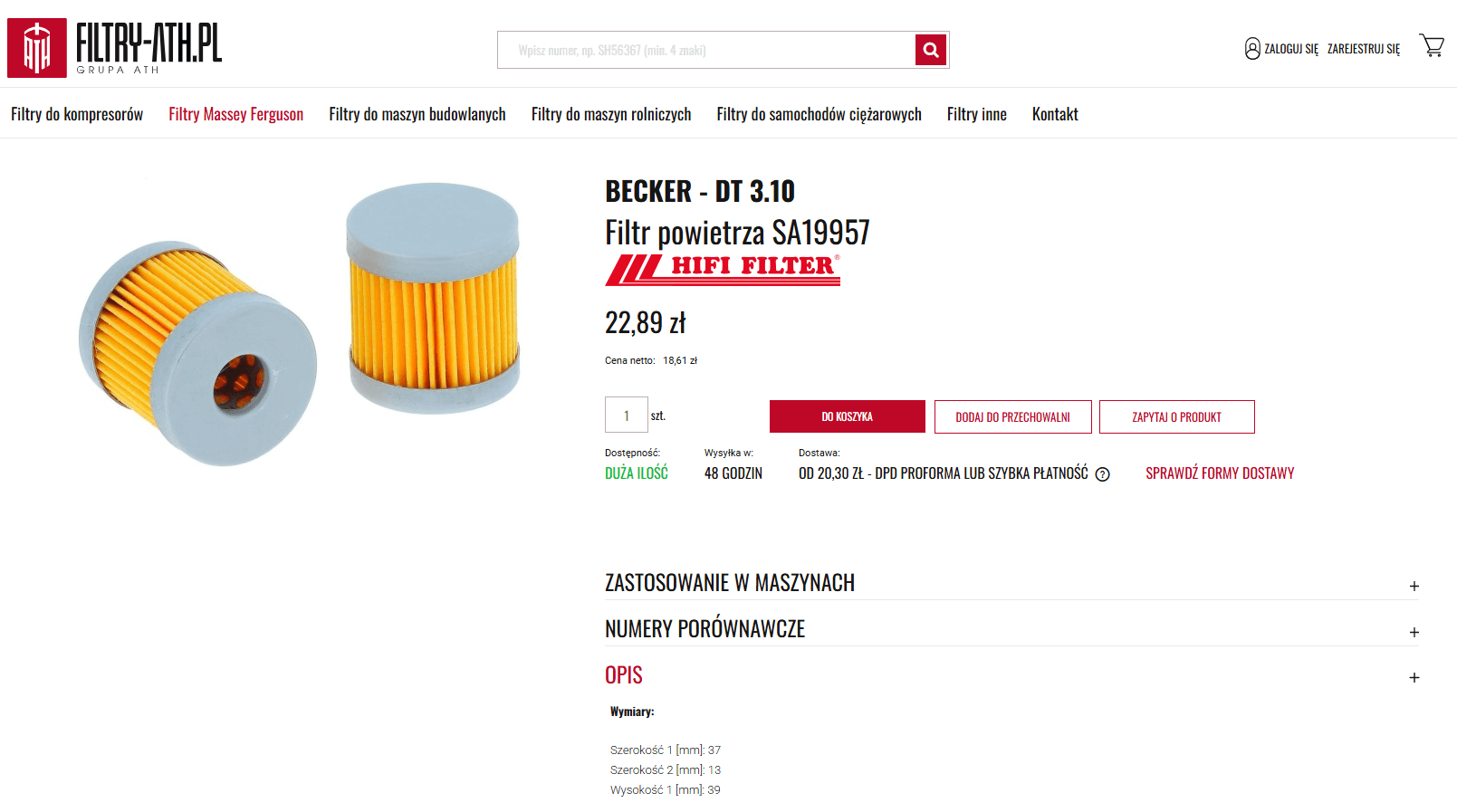Open Filtry do kompresorów menu
This screenshot has width=1457, height=812.
point(77,114)
